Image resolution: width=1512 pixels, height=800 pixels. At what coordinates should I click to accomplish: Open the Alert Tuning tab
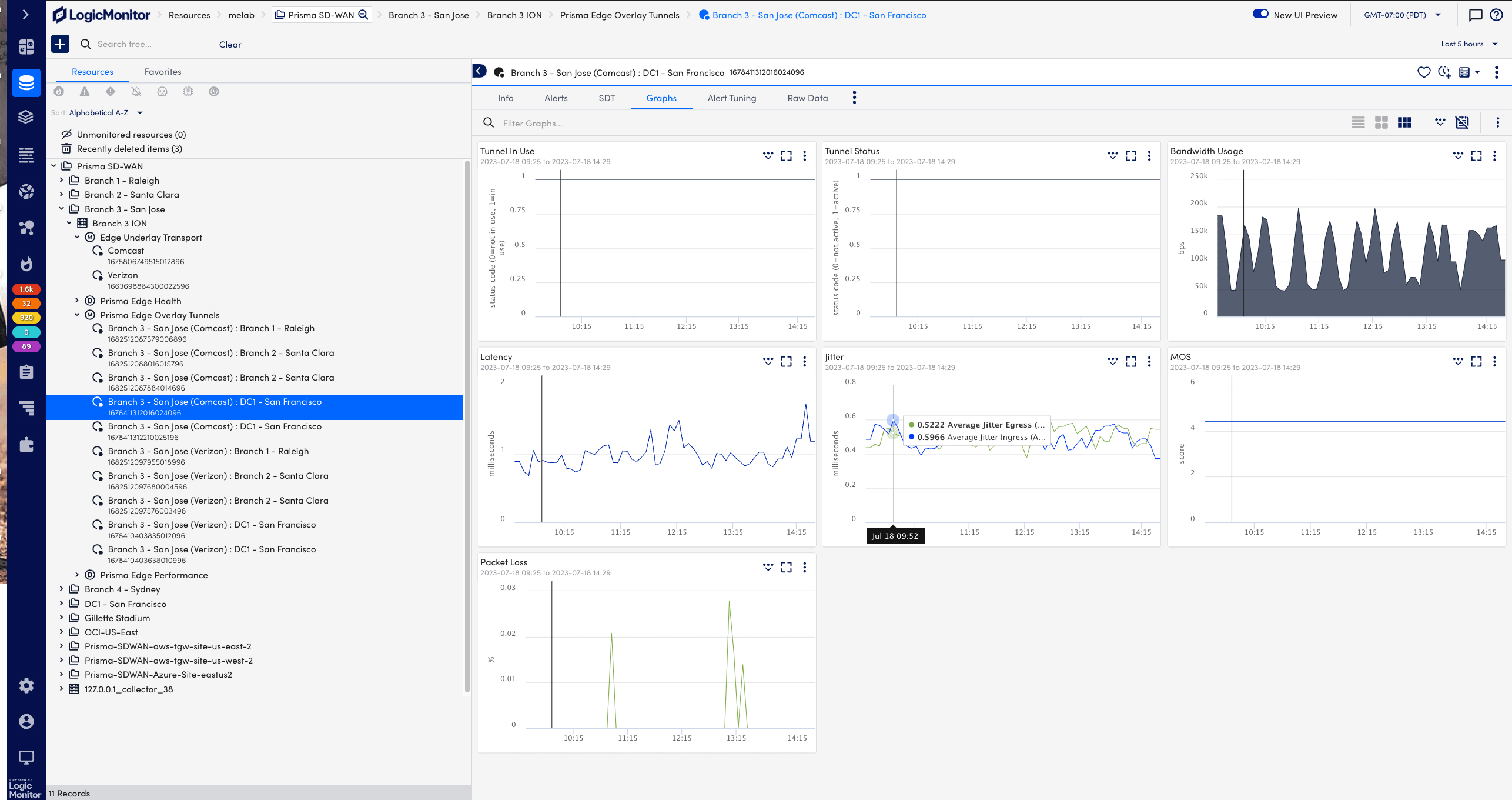click(x=732, y=98)
